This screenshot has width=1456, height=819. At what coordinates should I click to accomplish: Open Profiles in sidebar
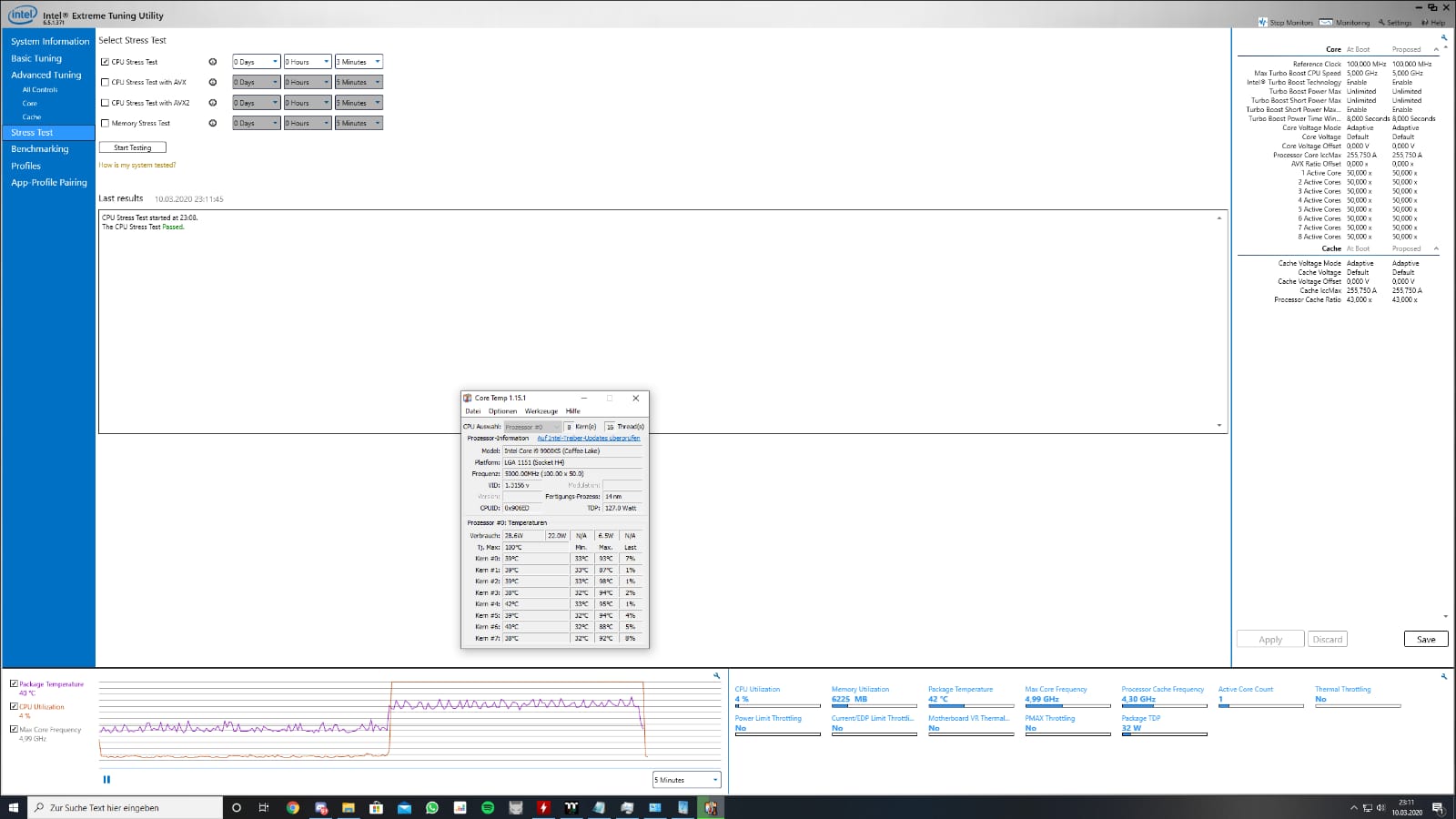25,166
